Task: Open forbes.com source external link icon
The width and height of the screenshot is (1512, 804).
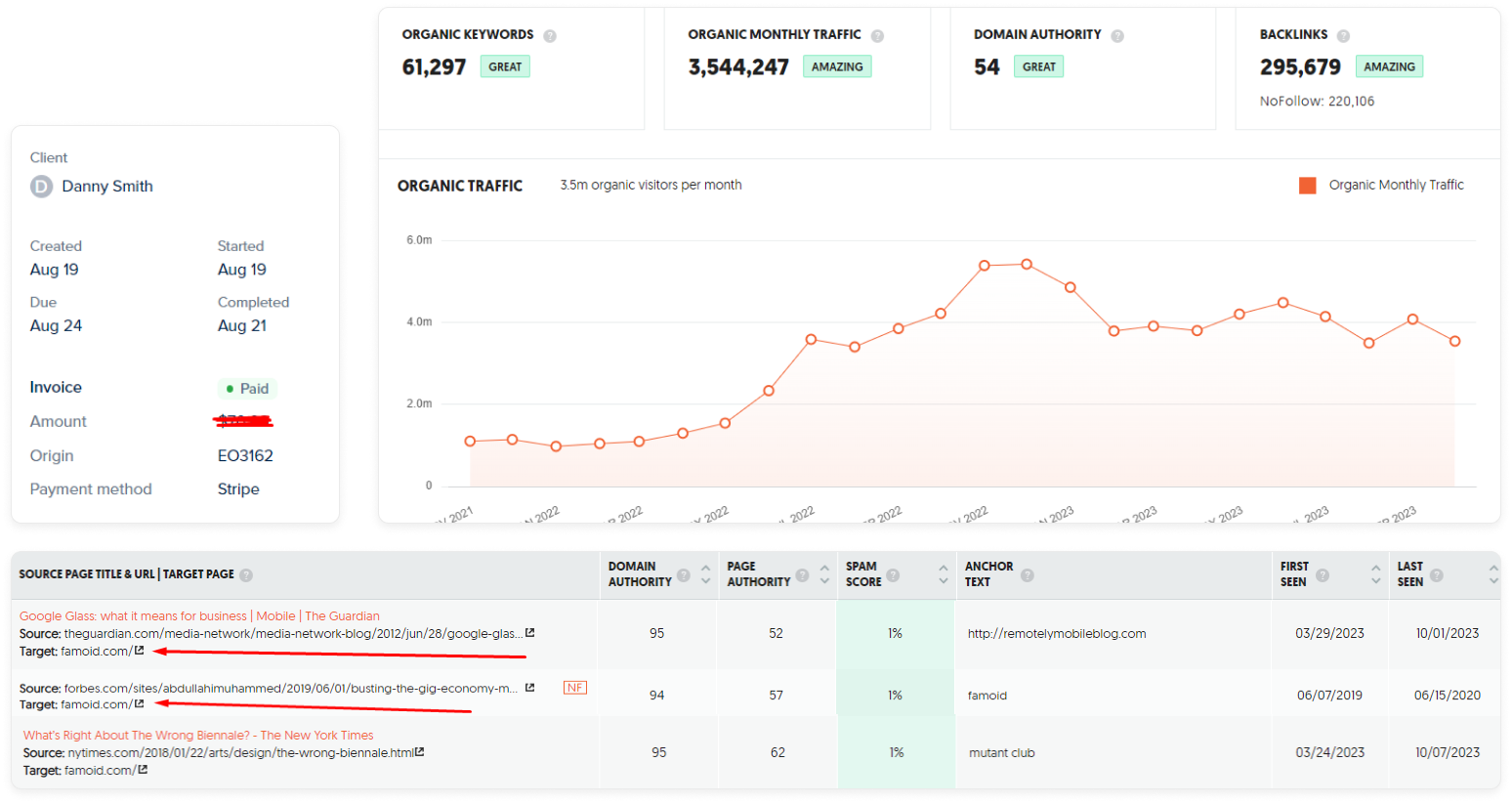Action: click(x=529, y=688)
